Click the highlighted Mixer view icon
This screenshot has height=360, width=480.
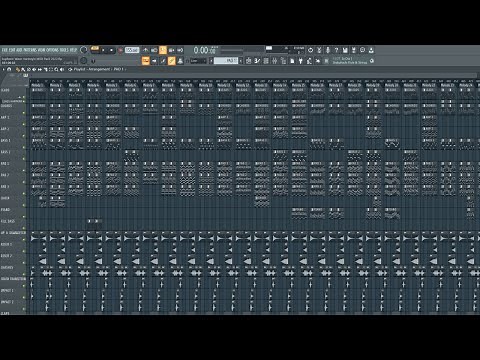pos(171,61)
